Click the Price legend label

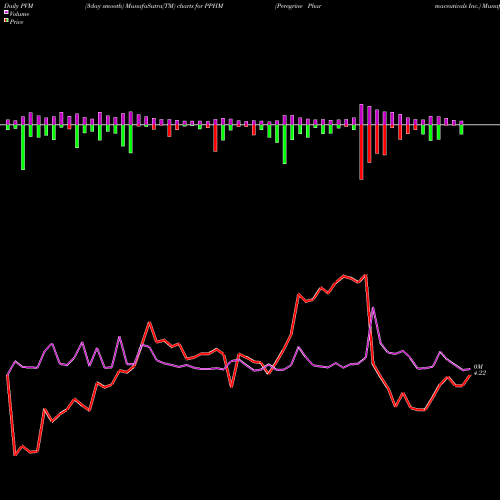pos(16,22)
